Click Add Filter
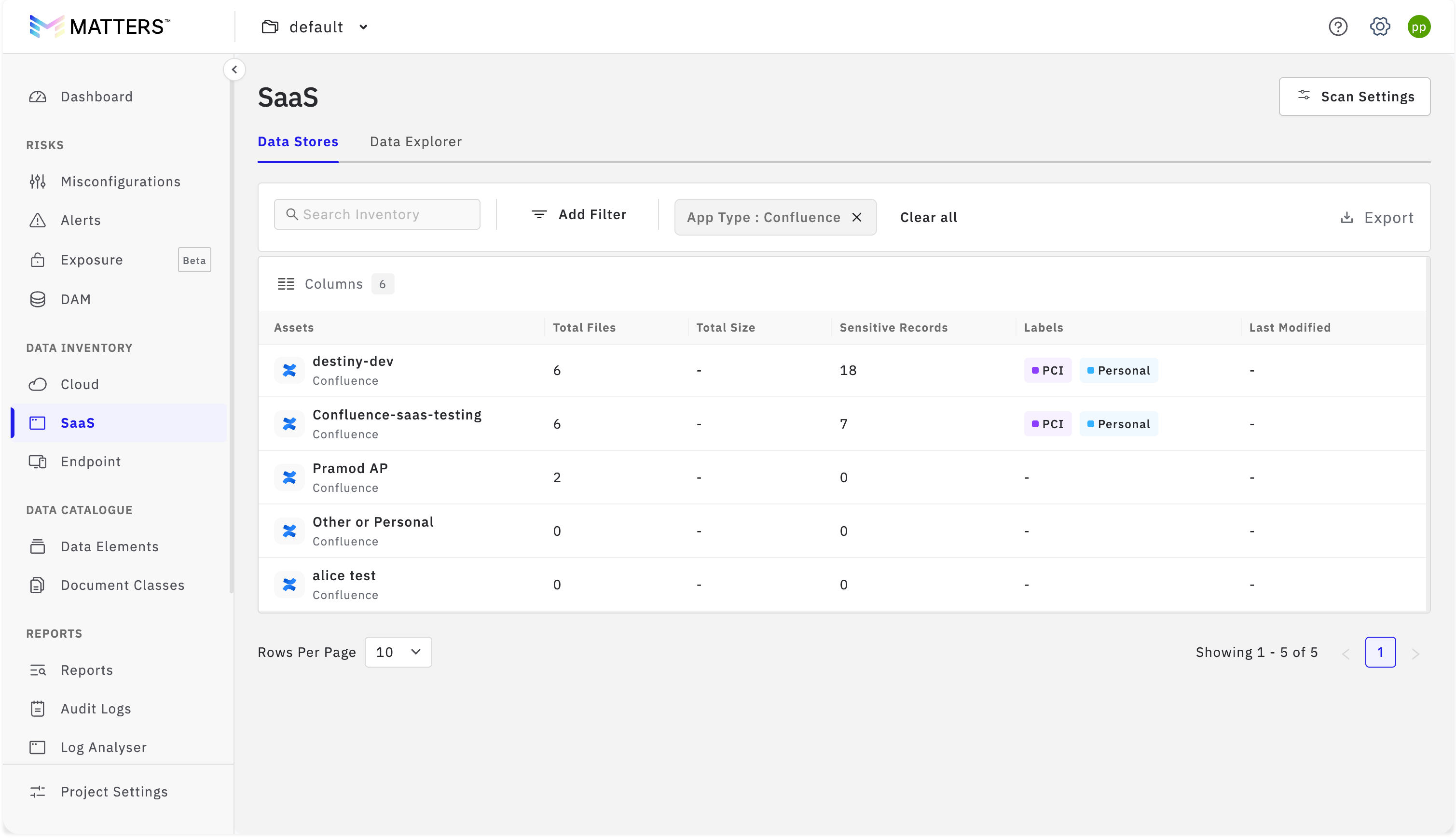Image resolution: width=1456 pixels, height=838 pixels. tap(578, 215)
